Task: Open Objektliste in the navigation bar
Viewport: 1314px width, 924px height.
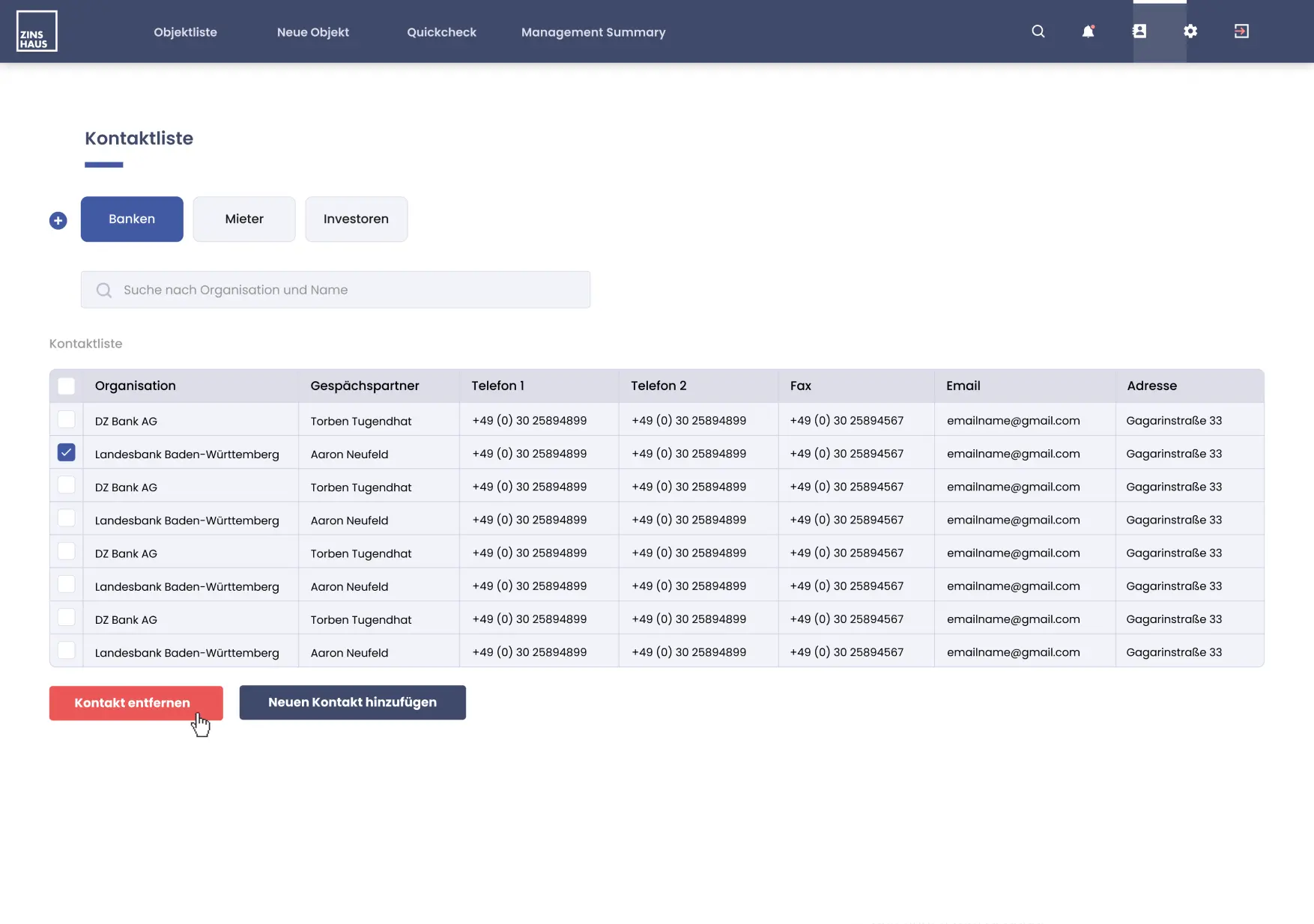Action: pos(185,32)
